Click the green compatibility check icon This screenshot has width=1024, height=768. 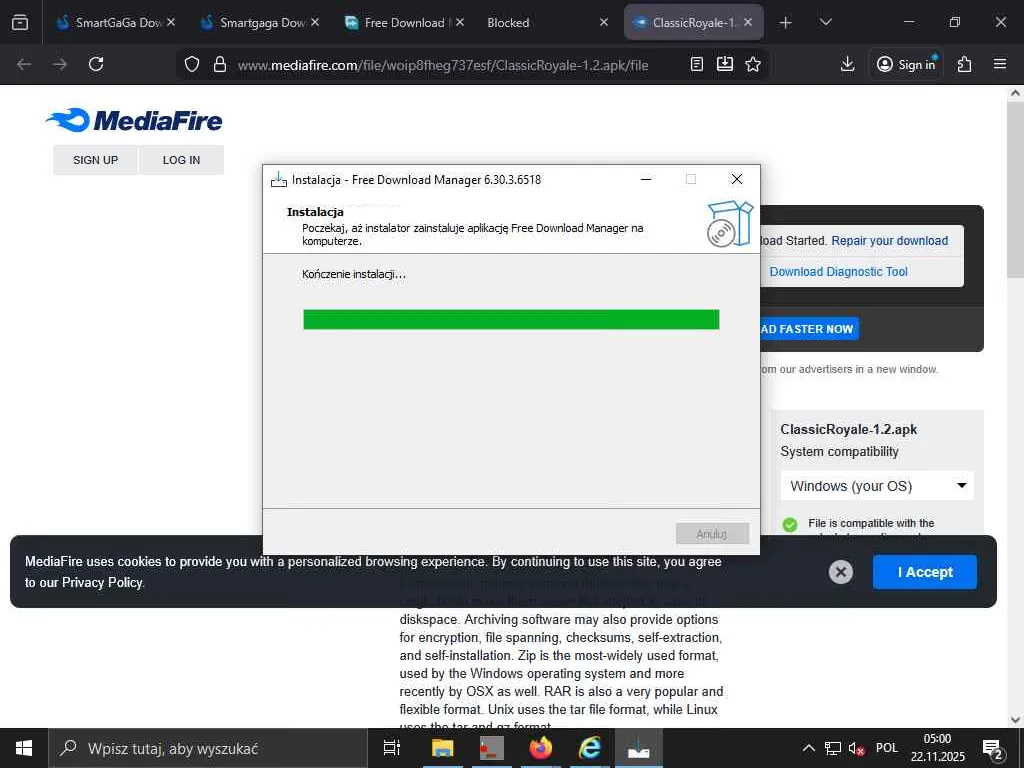pos(790,524)
